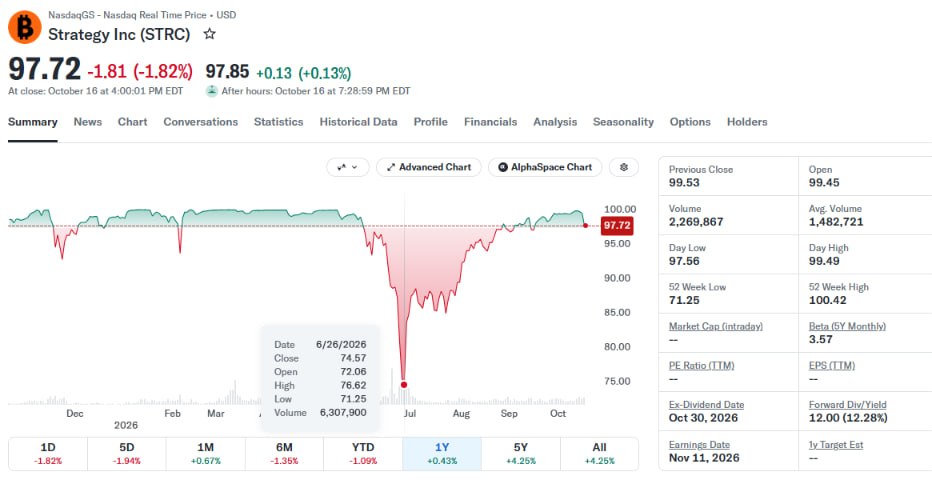Click the Volume value 2,269,867
The height and width of the screenshot is (482, 932).
pos(696,222)
